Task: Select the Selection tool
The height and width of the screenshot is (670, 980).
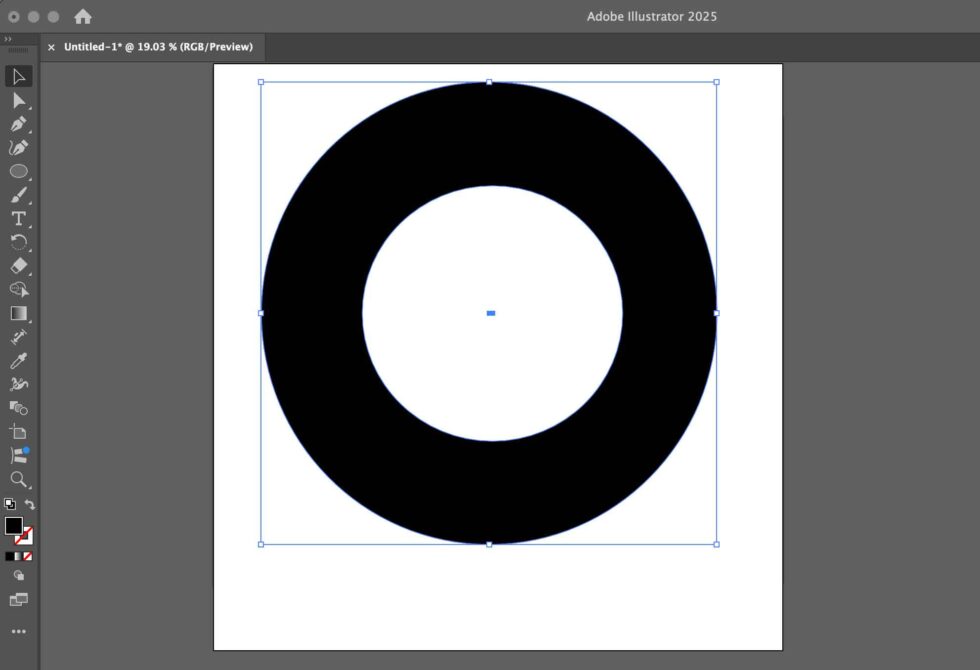Action: pyautogui.click(x=18, y=76)
